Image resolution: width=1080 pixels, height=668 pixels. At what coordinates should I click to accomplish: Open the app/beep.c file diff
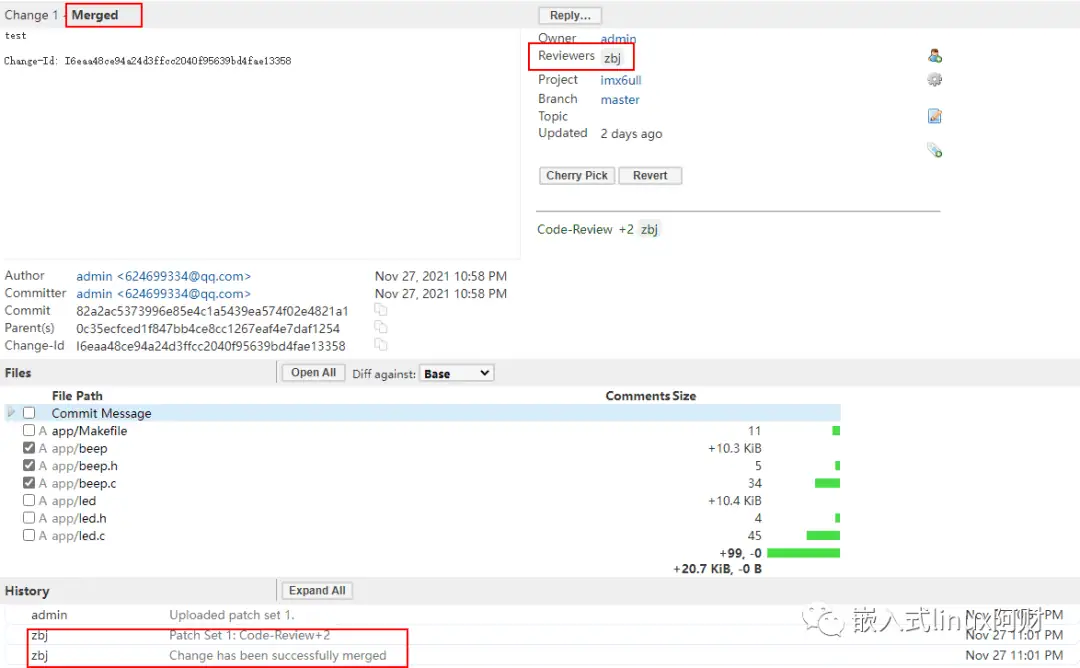[84, 484]
